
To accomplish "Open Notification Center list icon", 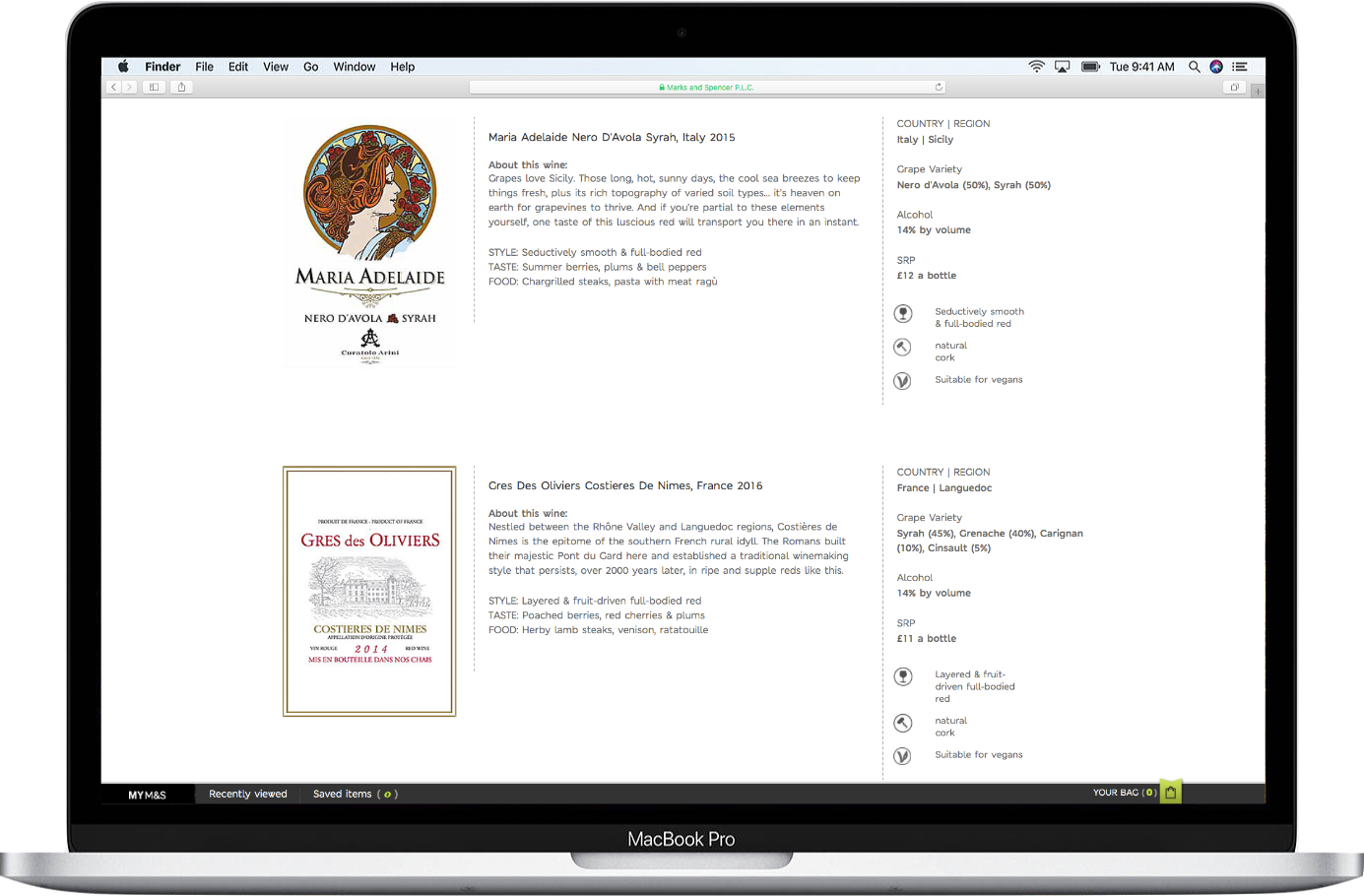I will (1240, 67).
